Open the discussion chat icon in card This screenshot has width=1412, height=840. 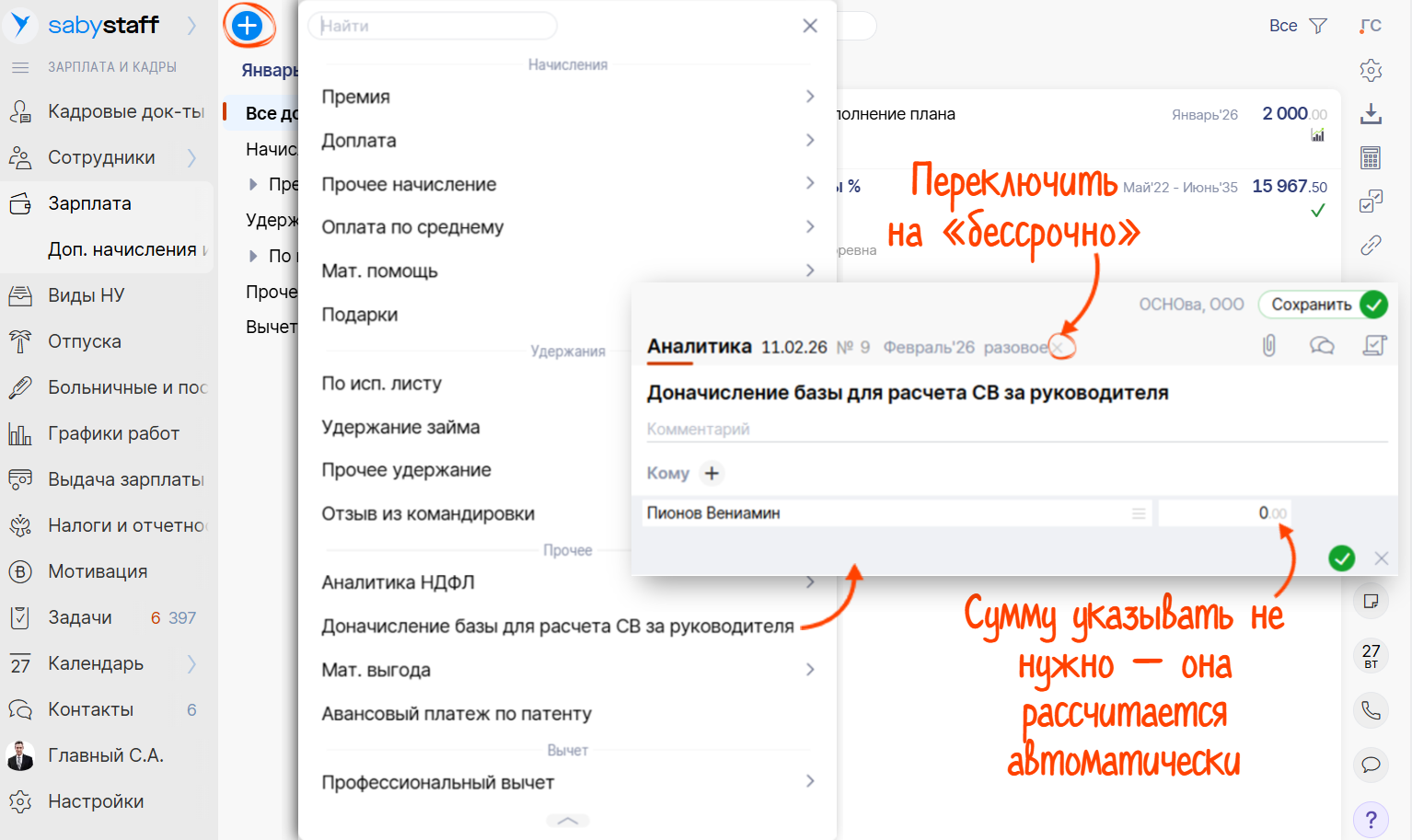point(1322,346)
